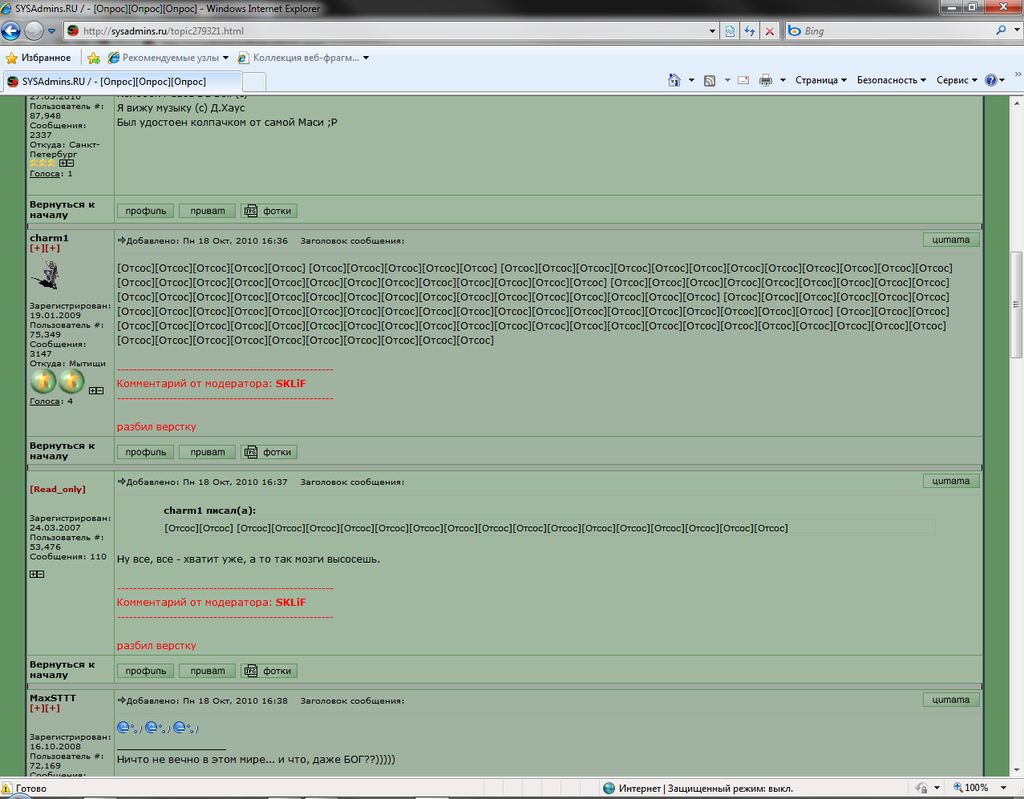1024x799 pixels.
Task: Click приват button under first post
Action: tap(208, 211)
